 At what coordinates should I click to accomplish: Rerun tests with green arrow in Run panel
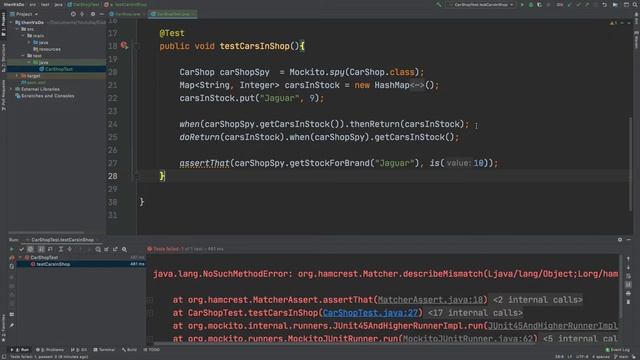[x=11, y=249]
